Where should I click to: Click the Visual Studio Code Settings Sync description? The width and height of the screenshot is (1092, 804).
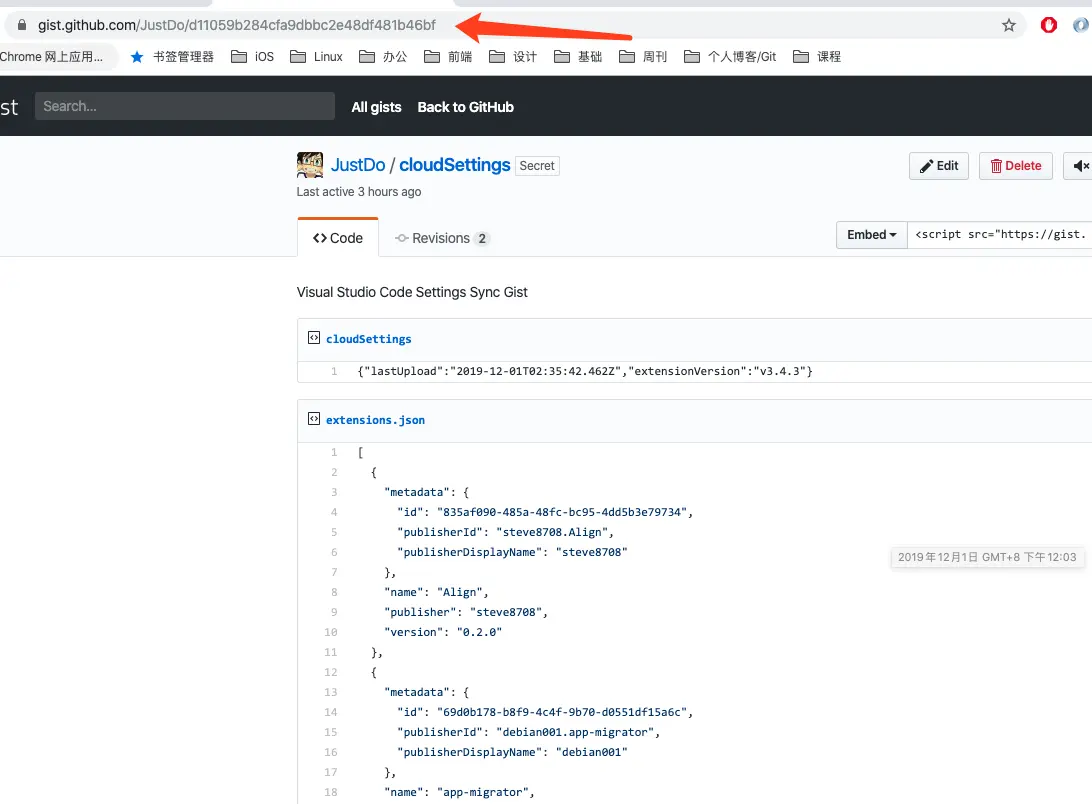point(412,292)
